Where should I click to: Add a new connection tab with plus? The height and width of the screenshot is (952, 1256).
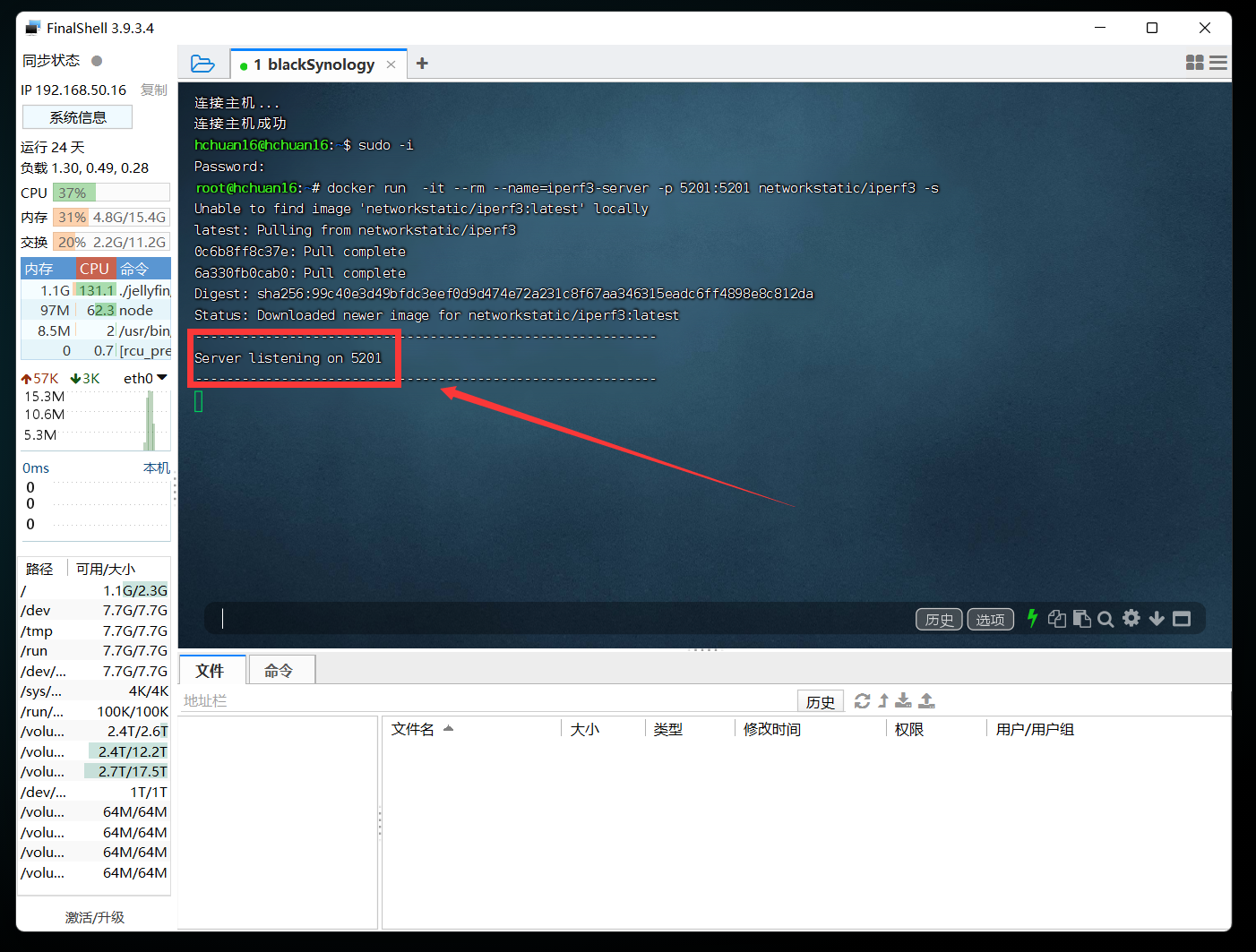click(422, 64)
